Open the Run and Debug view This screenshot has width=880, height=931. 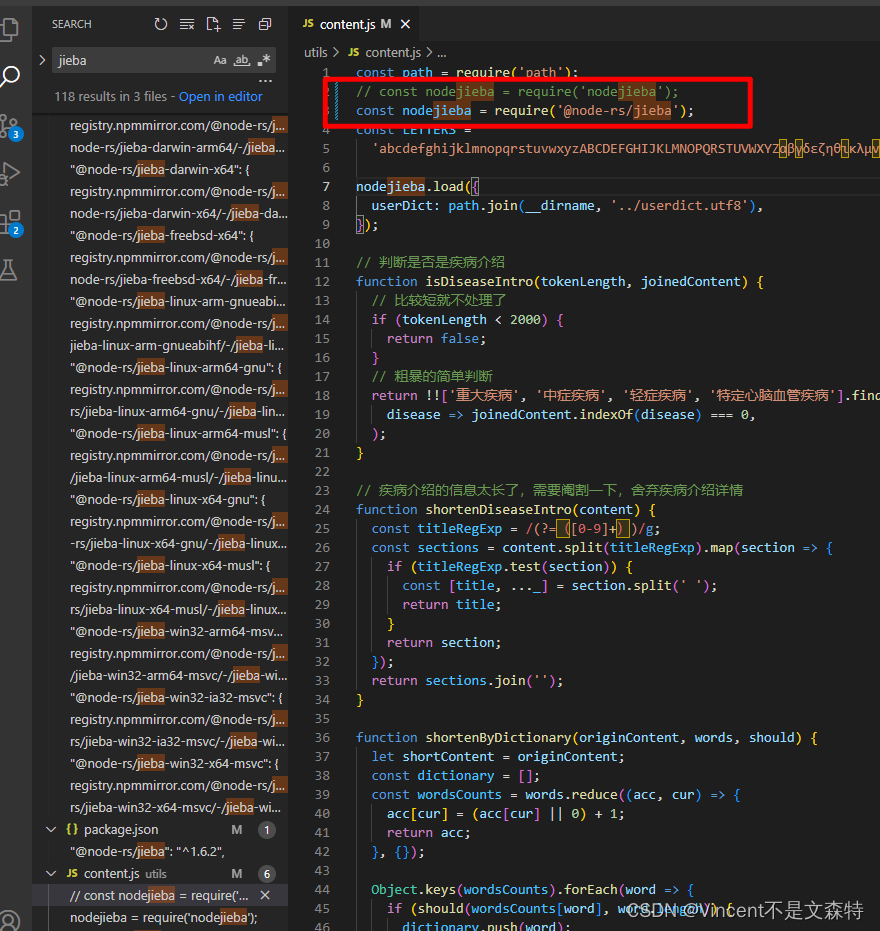point(10,173)
